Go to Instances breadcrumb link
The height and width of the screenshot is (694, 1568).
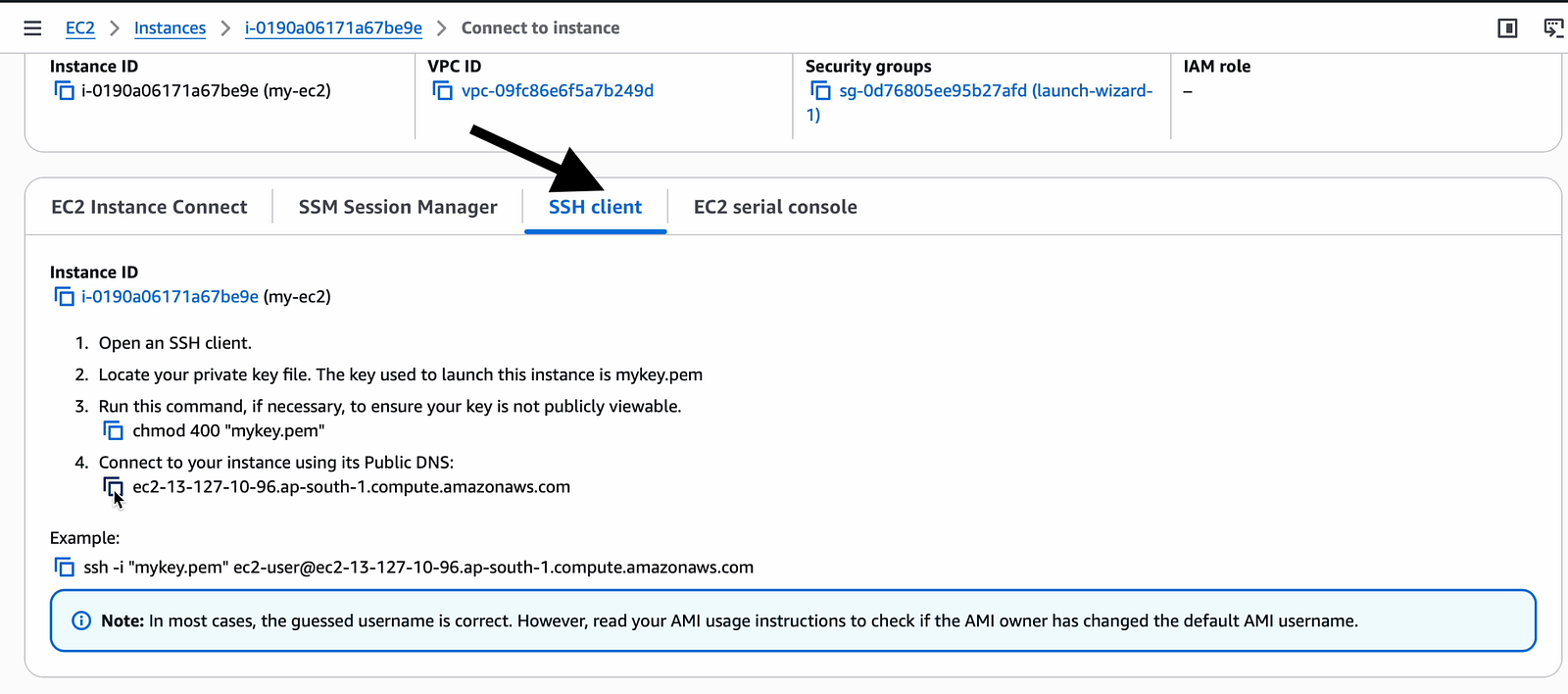(x=170, y=28)
